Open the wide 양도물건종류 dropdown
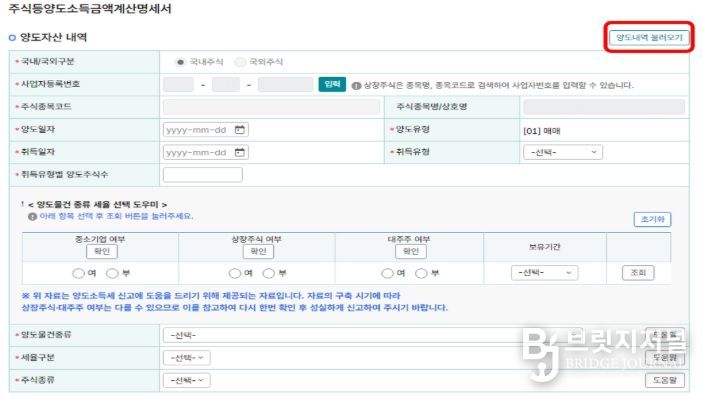 point(400,335)
